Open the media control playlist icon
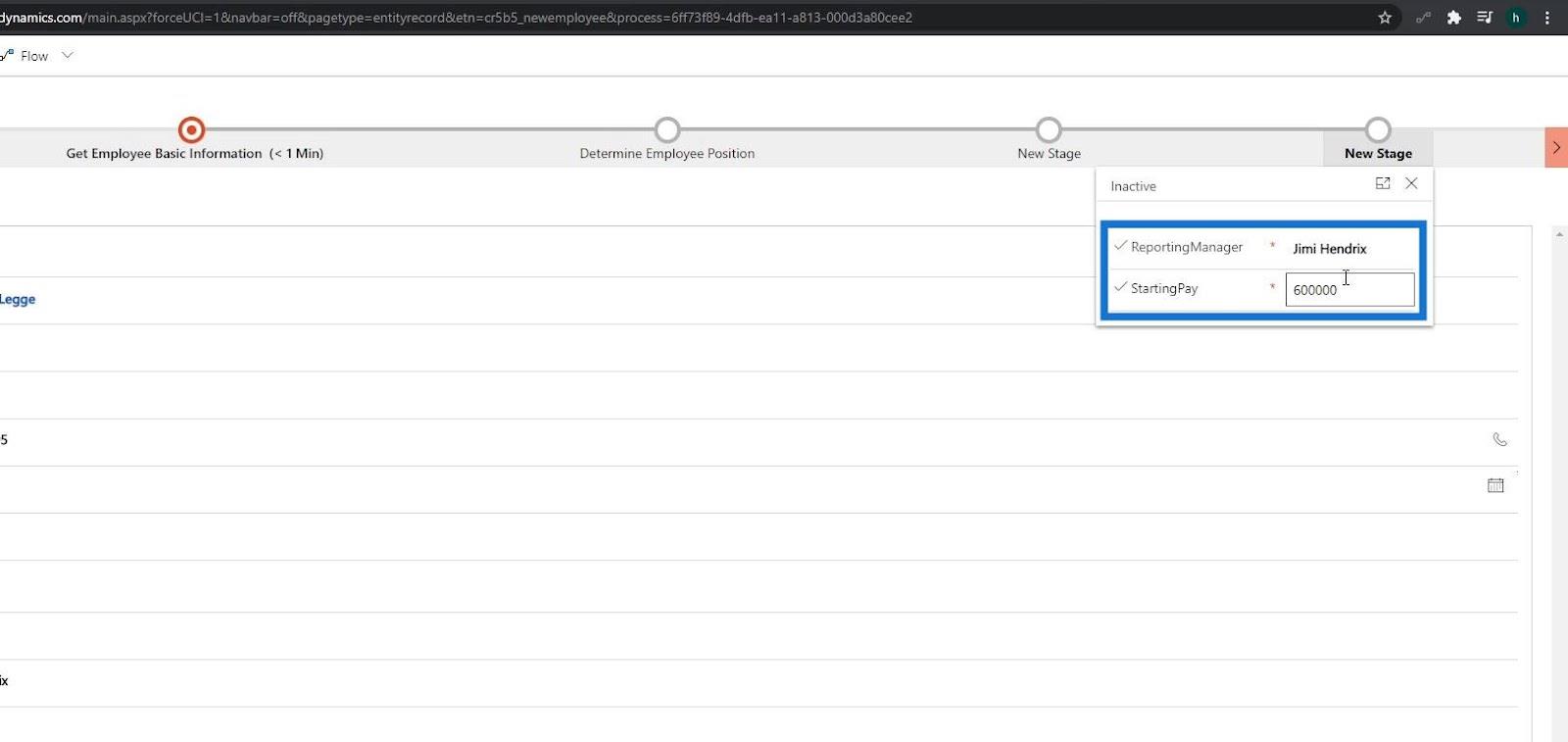1568x742 pixels. tap(1485, 18)
